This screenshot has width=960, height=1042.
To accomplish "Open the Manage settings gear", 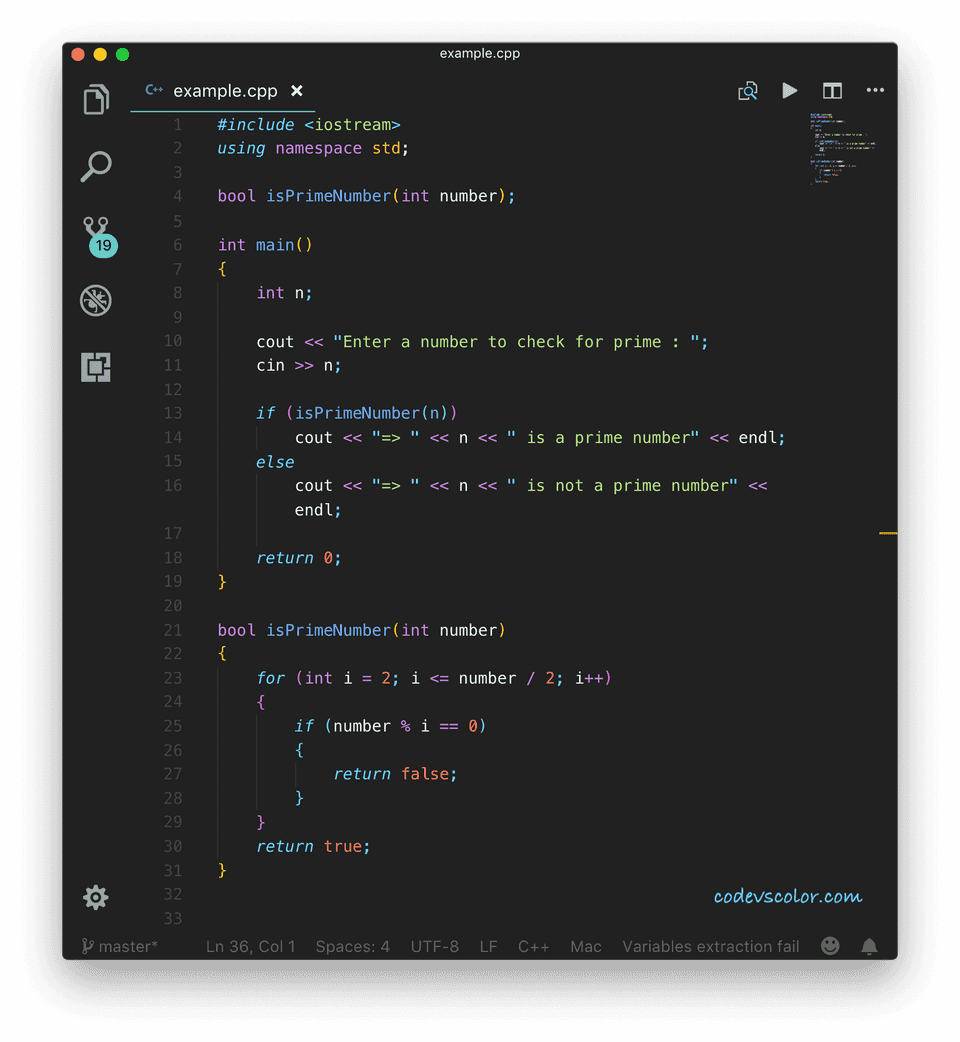I will 95,897.
